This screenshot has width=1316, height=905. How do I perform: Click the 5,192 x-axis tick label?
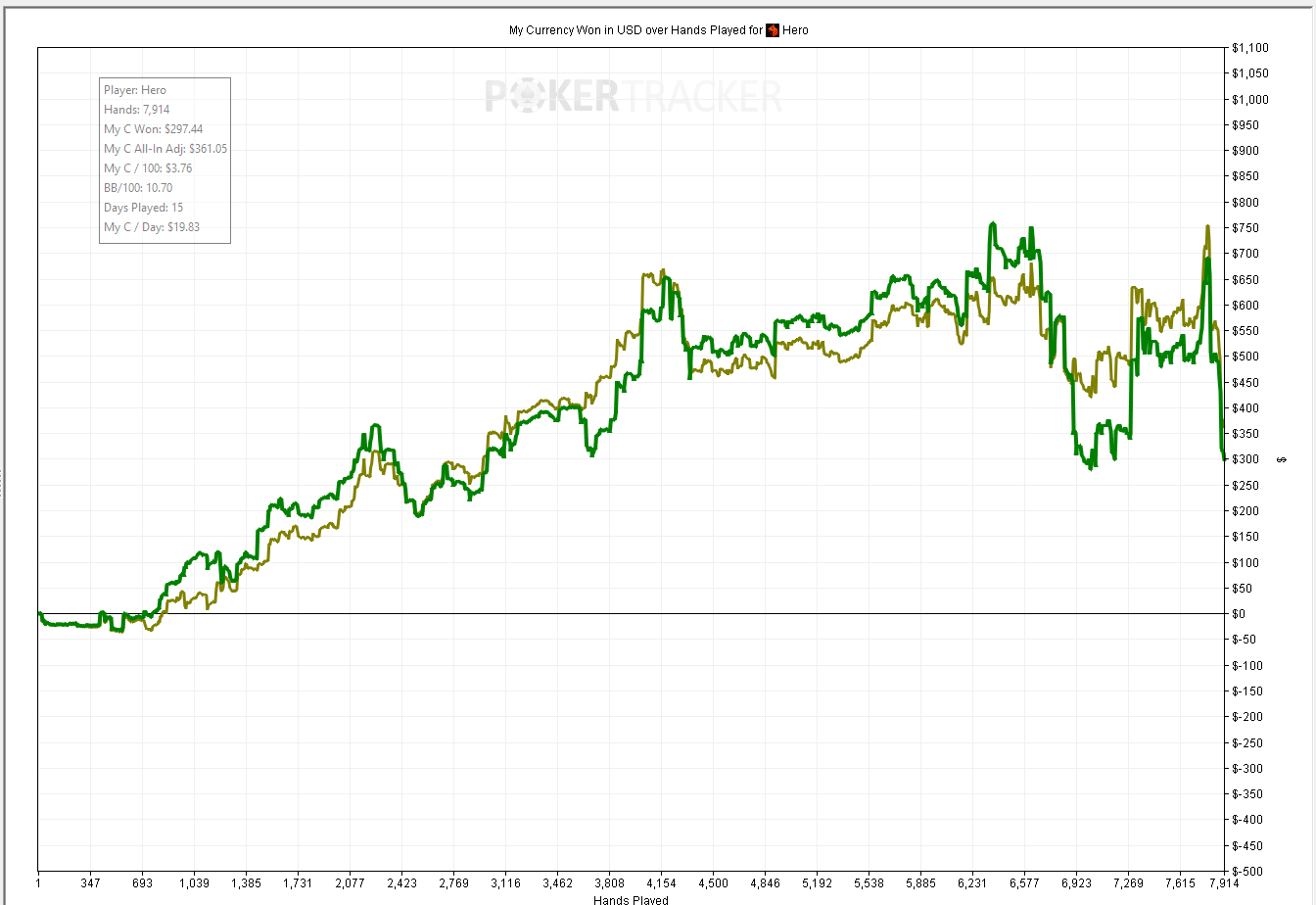point(817,882)
